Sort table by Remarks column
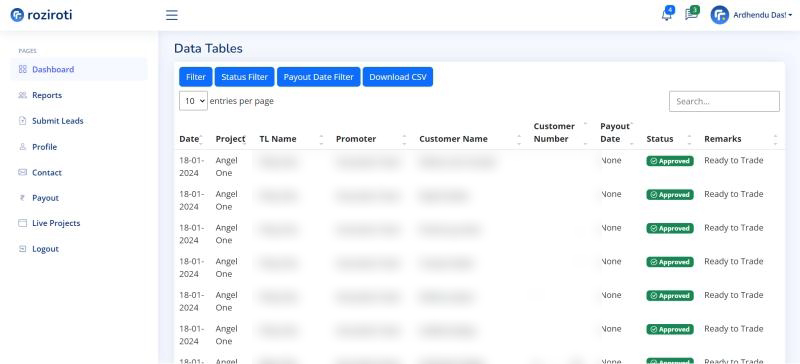Screen dimensions: 800x364 coord(741,139)
